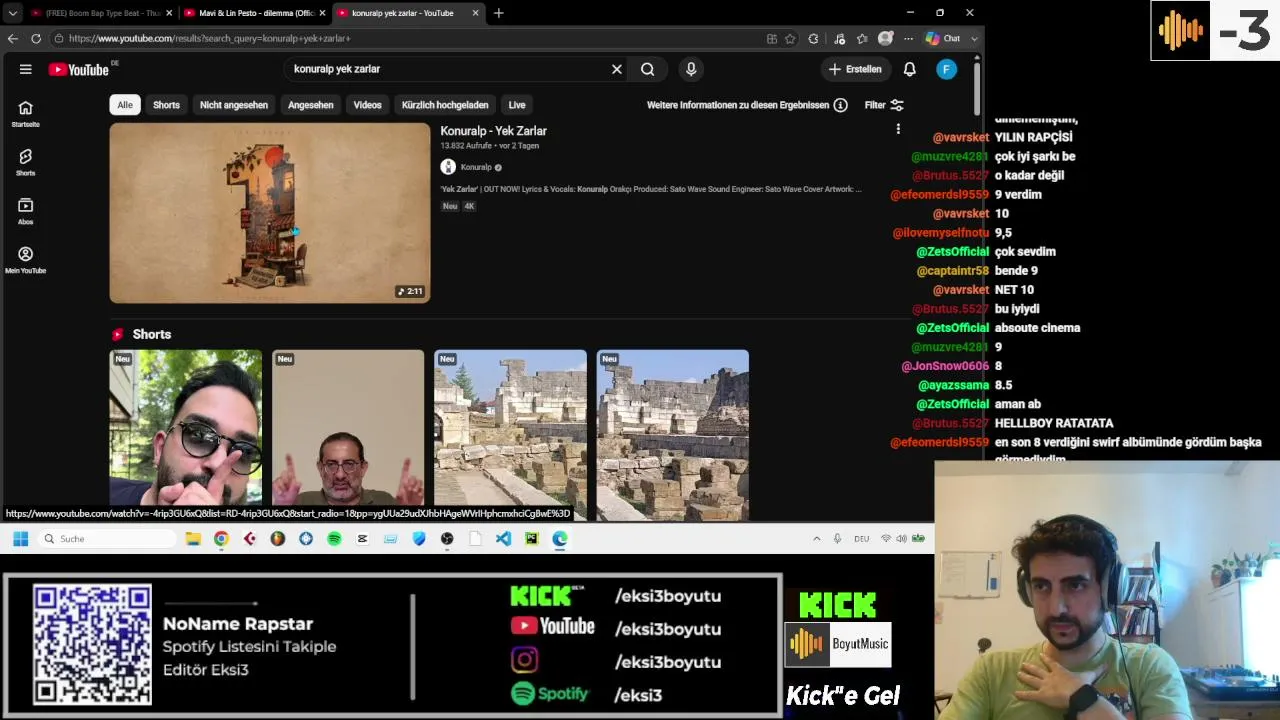The width and height of the screenshot is (1280, 720).
Task: Go to the YouTube home logo
Action: [78, 69]
